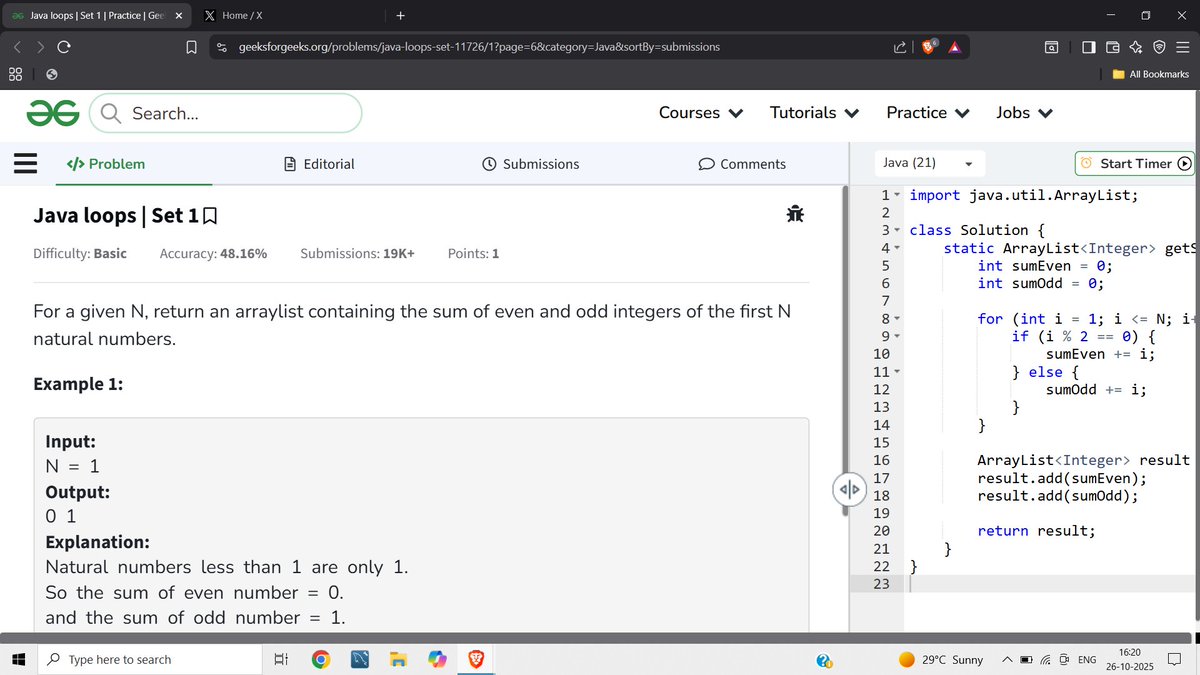Click the globe icon below the toolbar
This screenshot has width=1200, height=675.
[x=52, y=74]
